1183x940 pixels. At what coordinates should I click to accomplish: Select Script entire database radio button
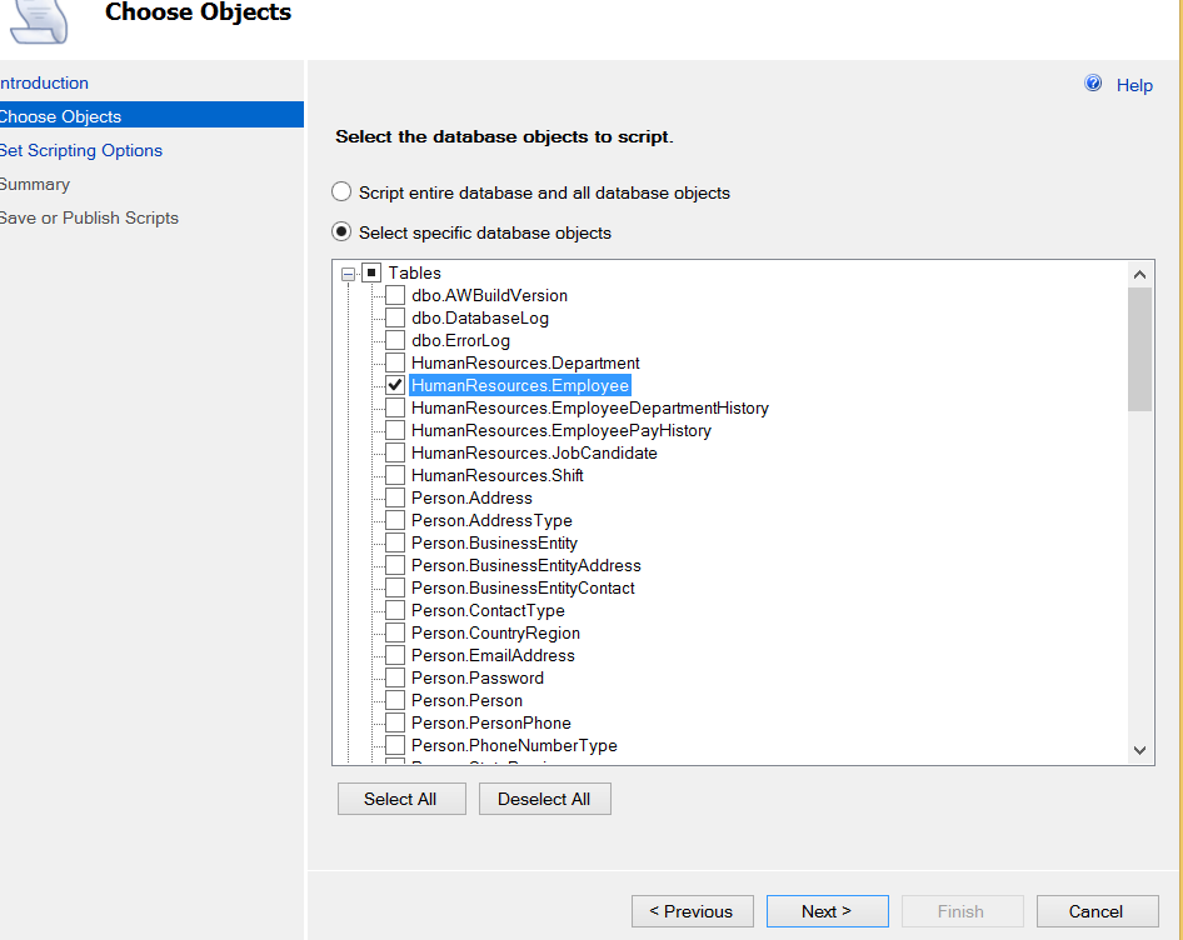point(342,192)
